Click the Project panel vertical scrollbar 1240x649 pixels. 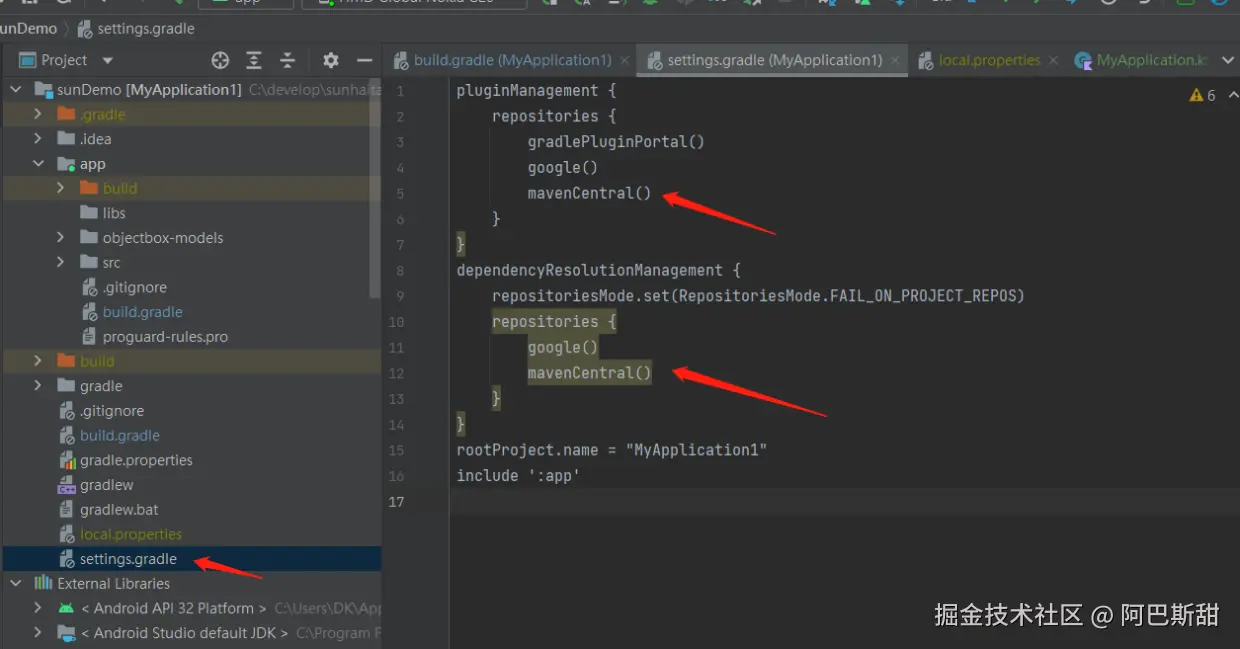375,188
